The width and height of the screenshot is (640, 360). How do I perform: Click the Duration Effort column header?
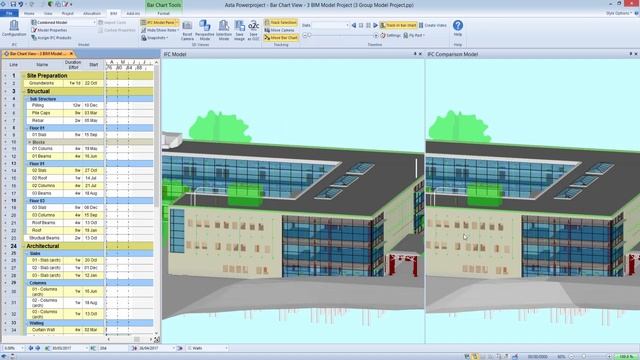coord(73,64)
